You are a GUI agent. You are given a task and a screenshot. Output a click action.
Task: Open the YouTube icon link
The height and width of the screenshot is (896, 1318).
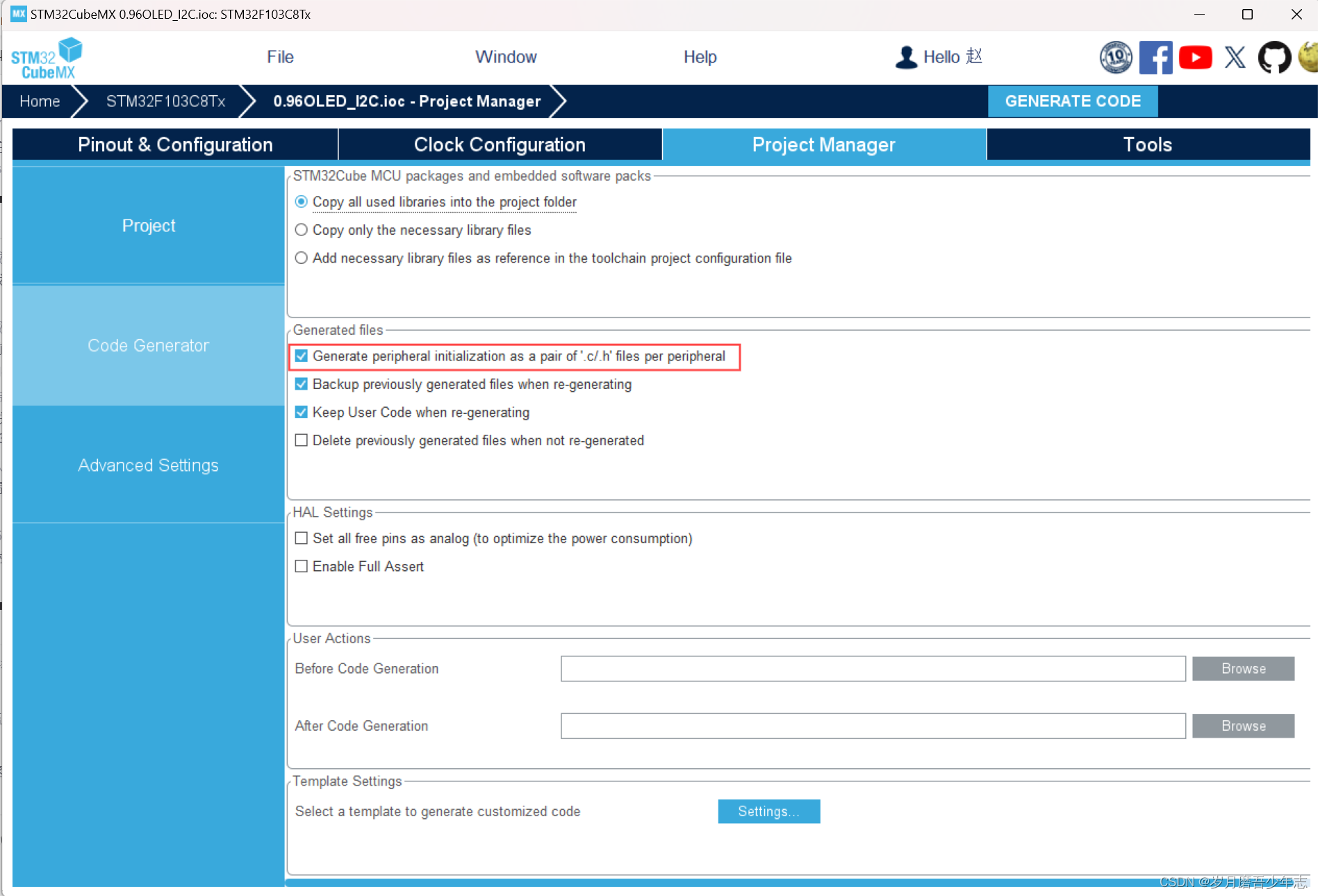click(x=1195, y=57)
